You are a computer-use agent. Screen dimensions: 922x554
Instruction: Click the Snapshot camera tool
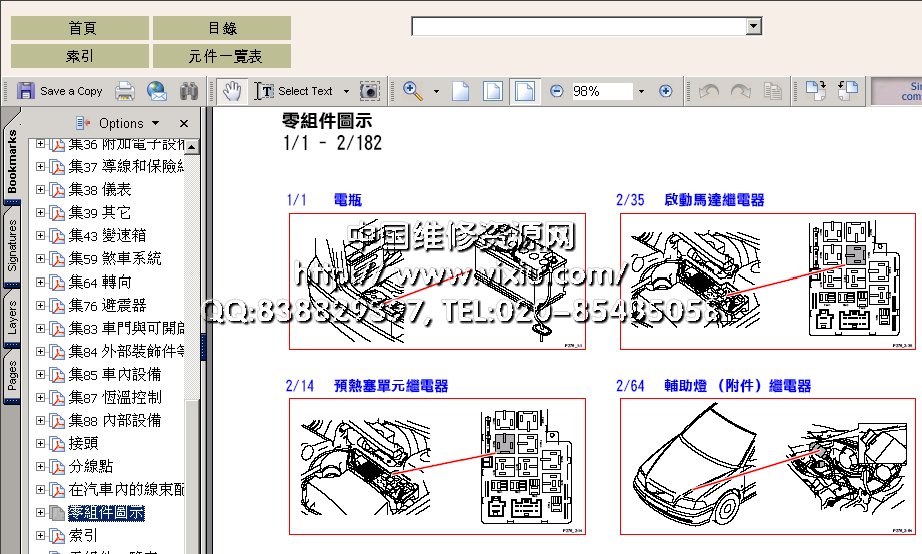370,91
